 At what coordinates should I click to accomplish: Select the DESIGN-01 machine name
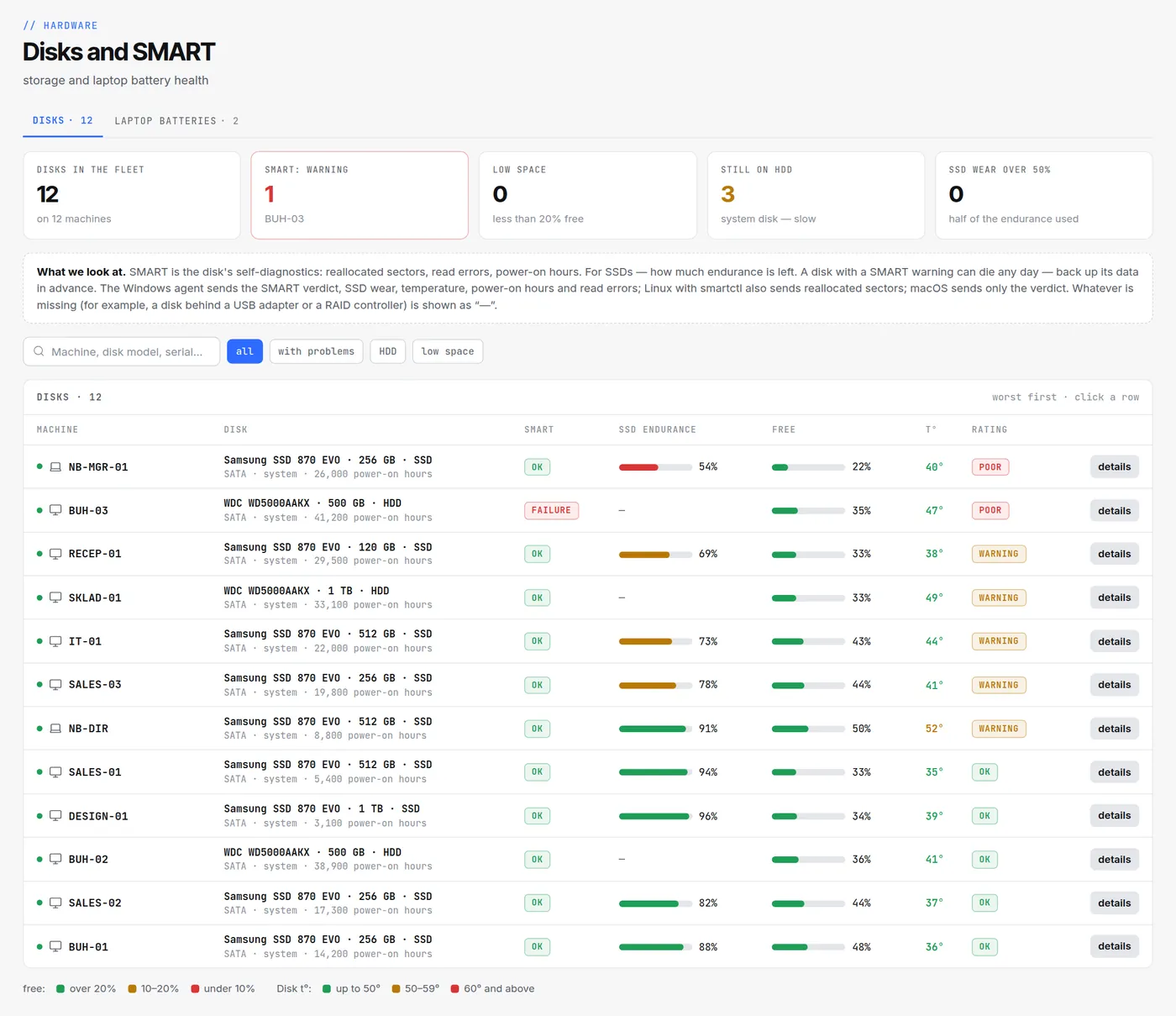tap(98, 816)
